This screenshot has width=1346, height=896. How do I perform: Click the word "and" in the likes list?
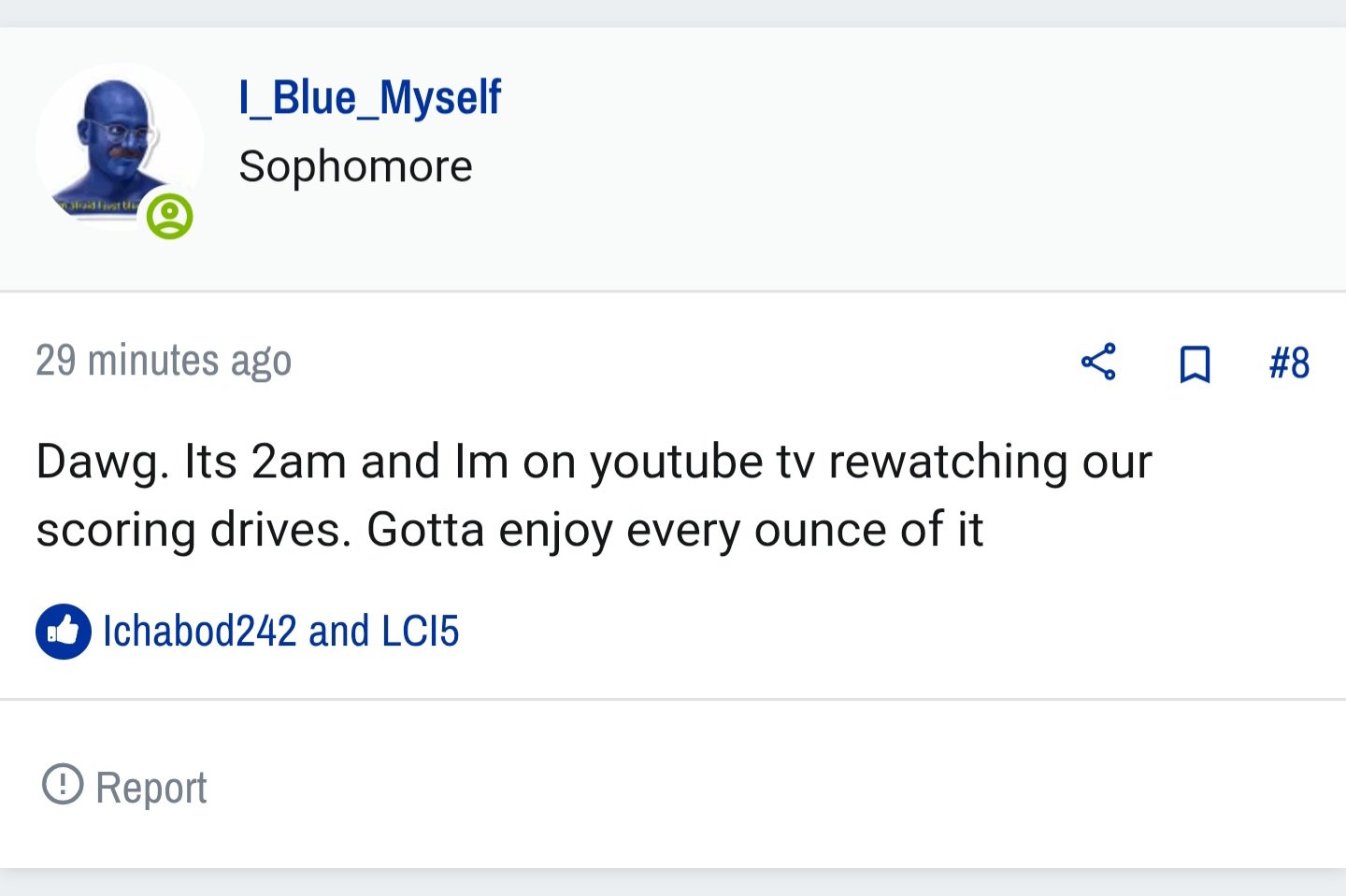pyautogui.click(x=338, y=631)
